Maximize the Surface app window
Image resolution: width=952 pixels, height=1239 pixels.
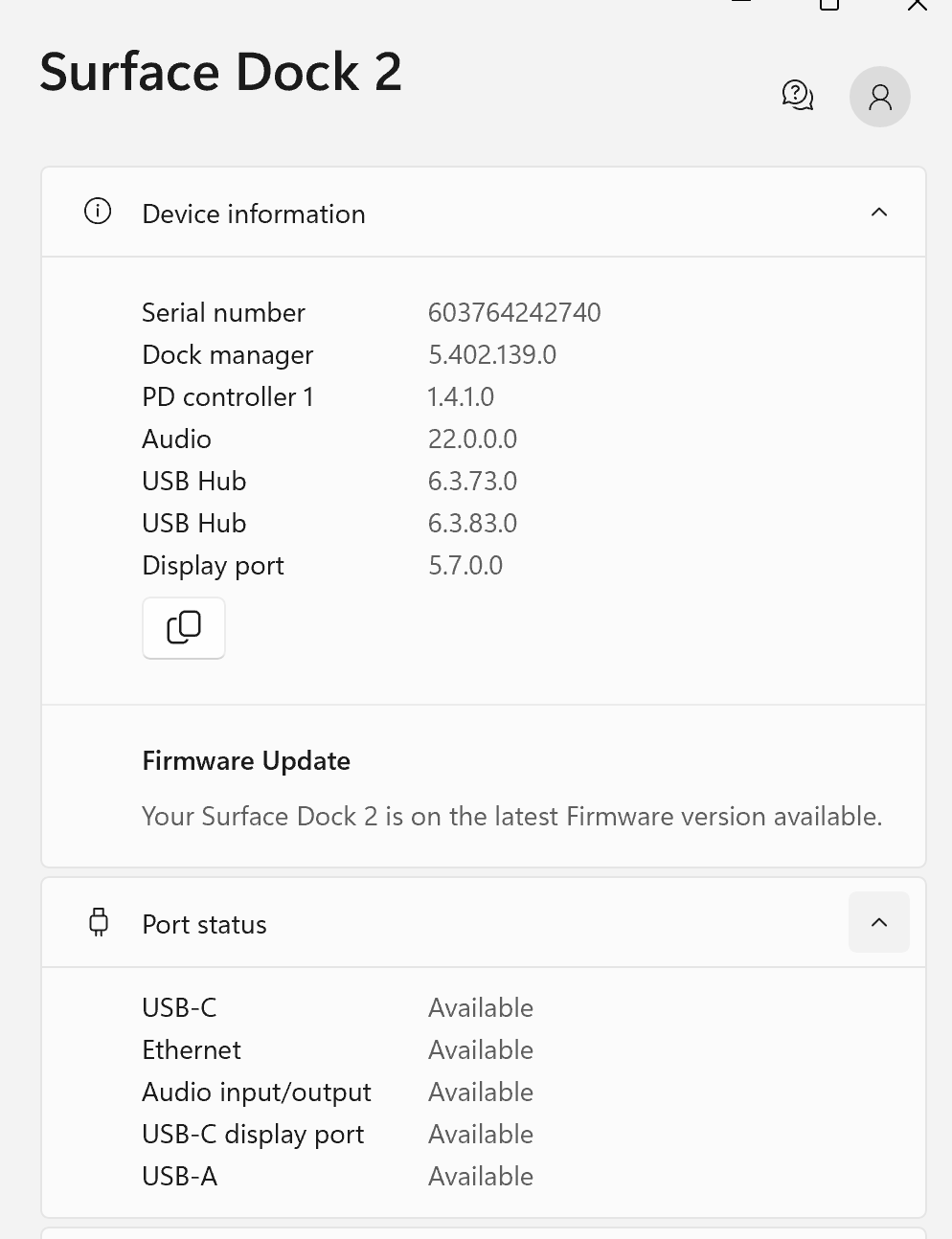coord(829,4)
